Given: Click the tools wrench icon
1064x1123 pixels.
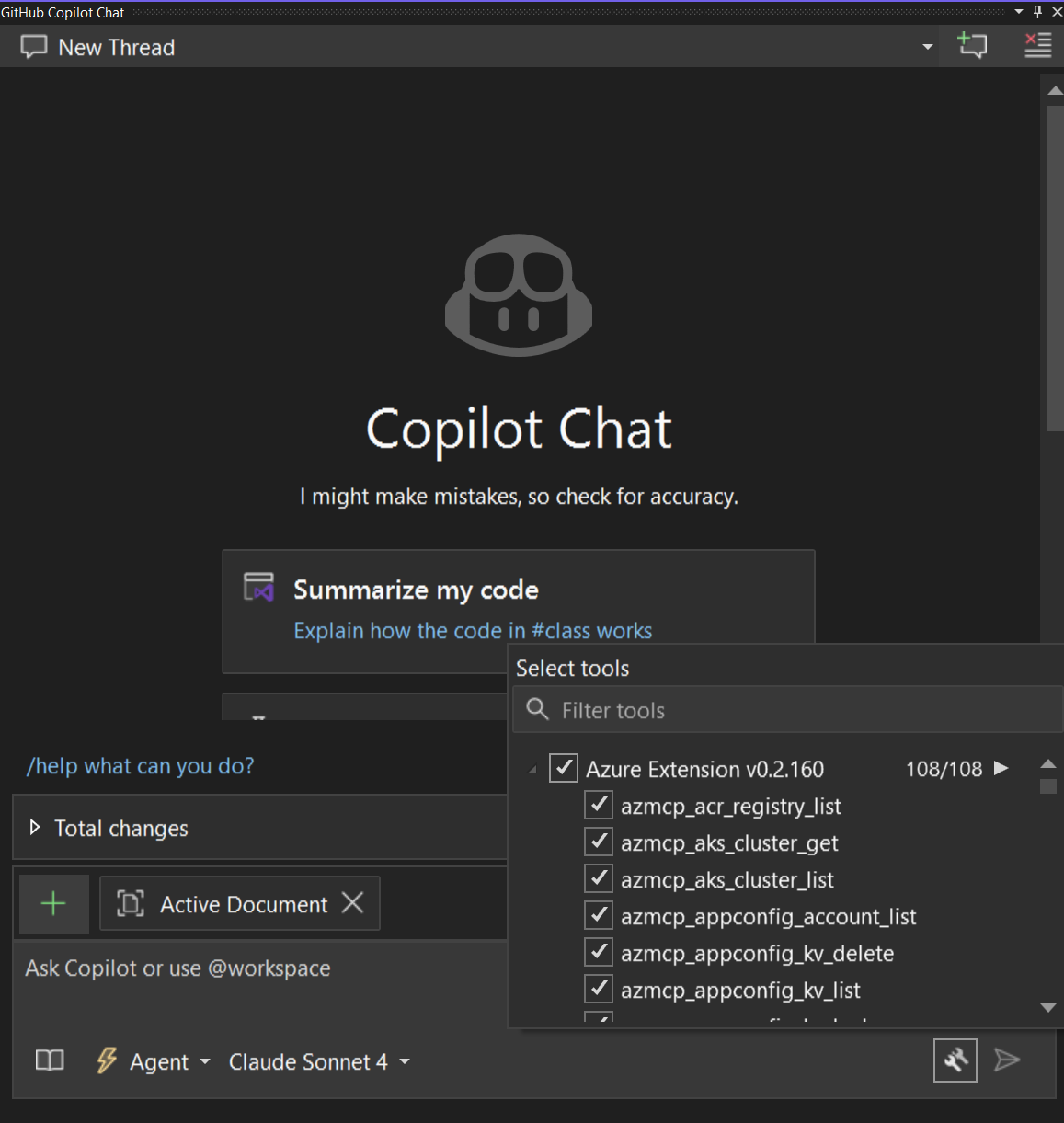Looking at the screenshot, I should pyautogui.click(x=955, y=1060).
